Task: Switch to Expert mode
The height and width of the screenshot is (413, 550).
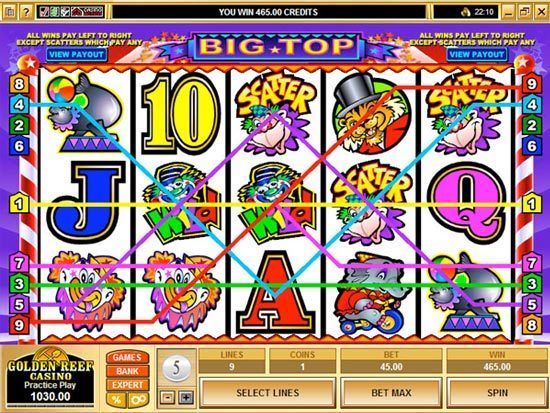Action: coord(127,385)
